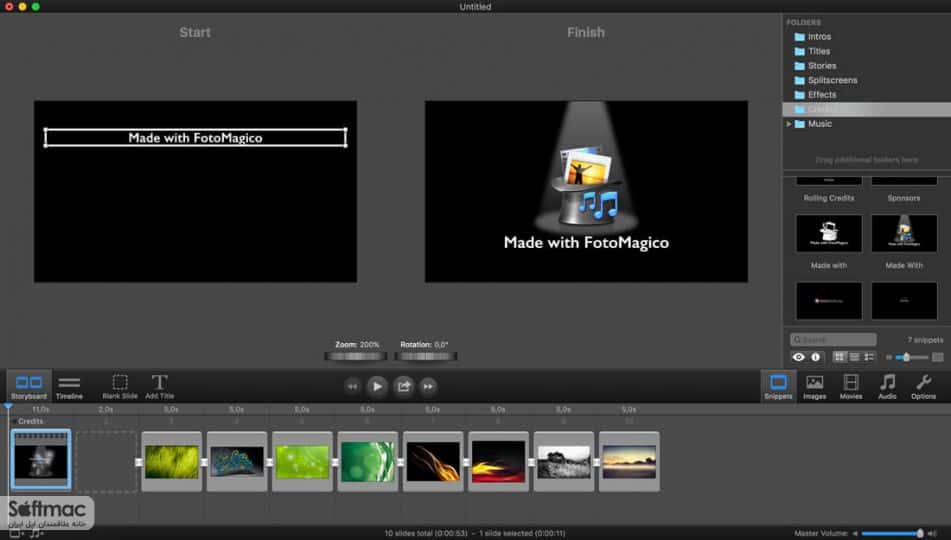
Task: Select the red and yellow fire slide
Action: [499, 461]
